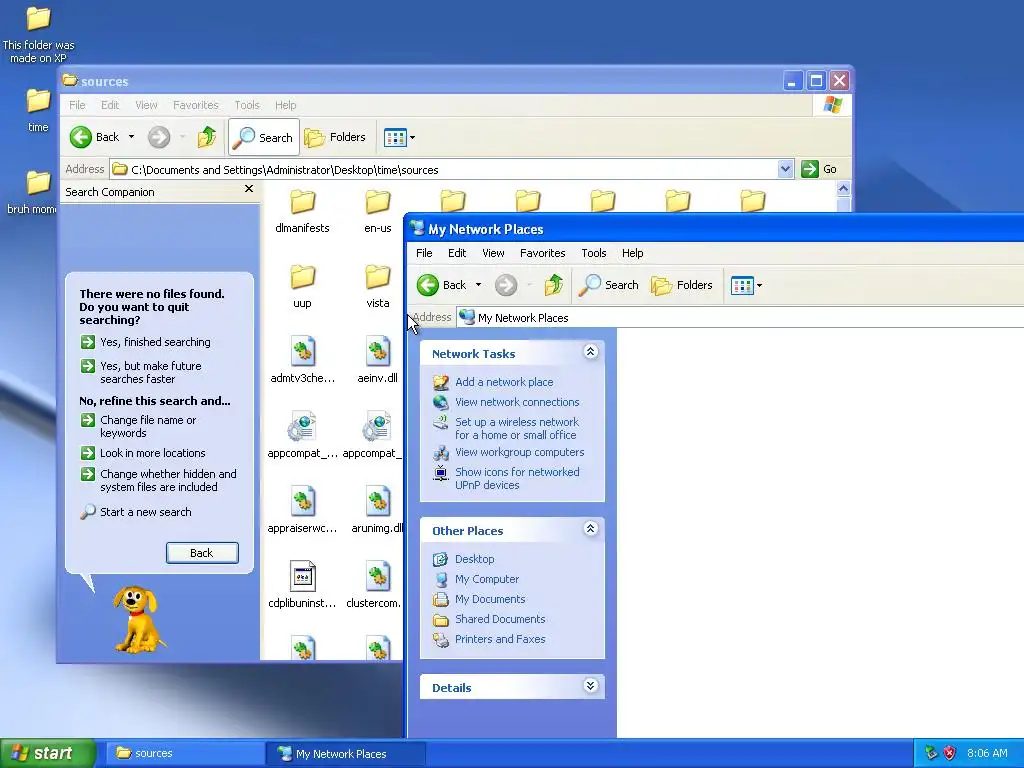
Task: Toggle Search button in sources window
Action: [x=263, y=137]
